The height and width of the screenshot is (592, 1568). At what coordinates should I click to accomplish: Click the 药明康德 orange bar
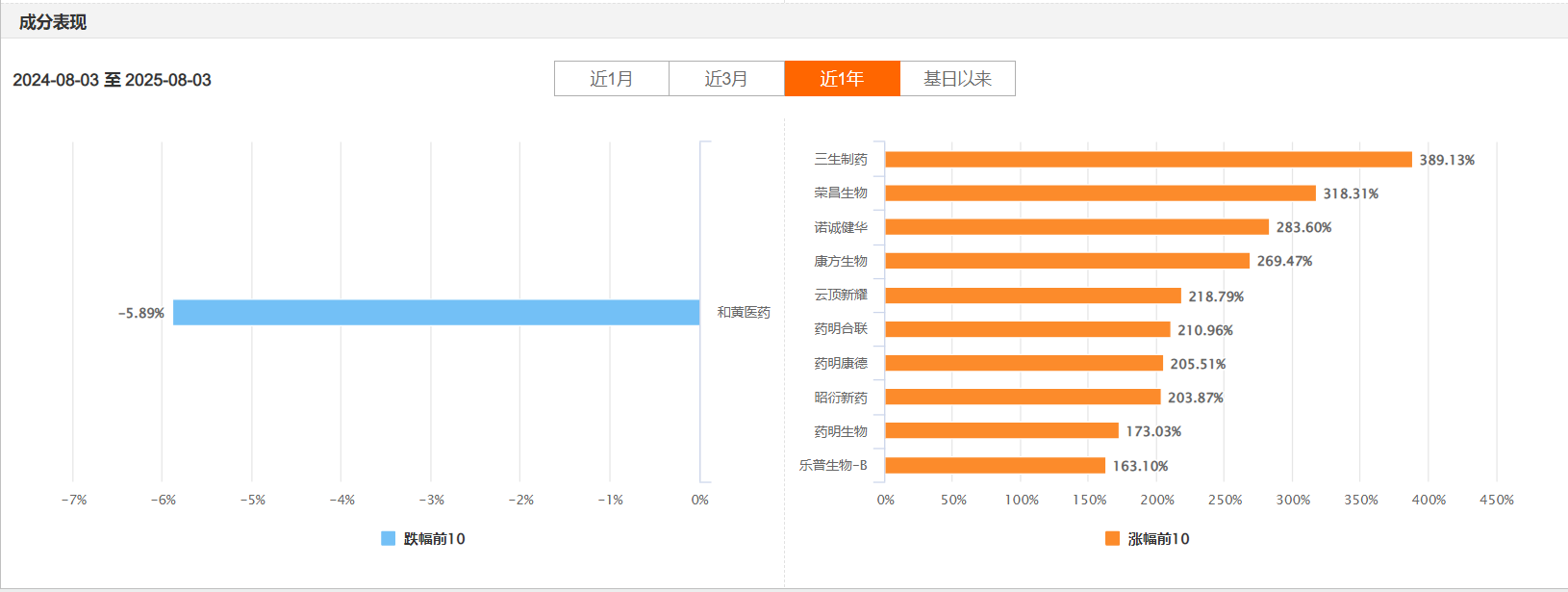[1024, 363]
